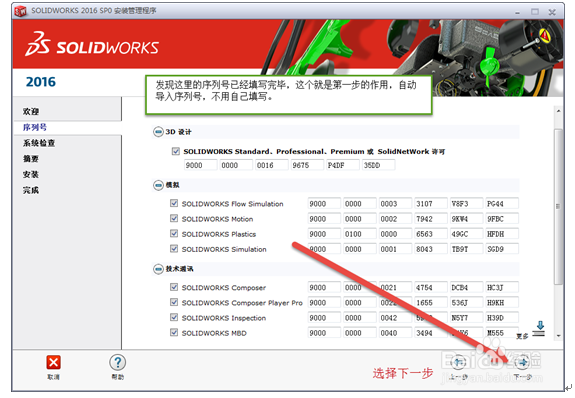
Task: Click Inspection serial field H39D
Action: tap(502, 318)
